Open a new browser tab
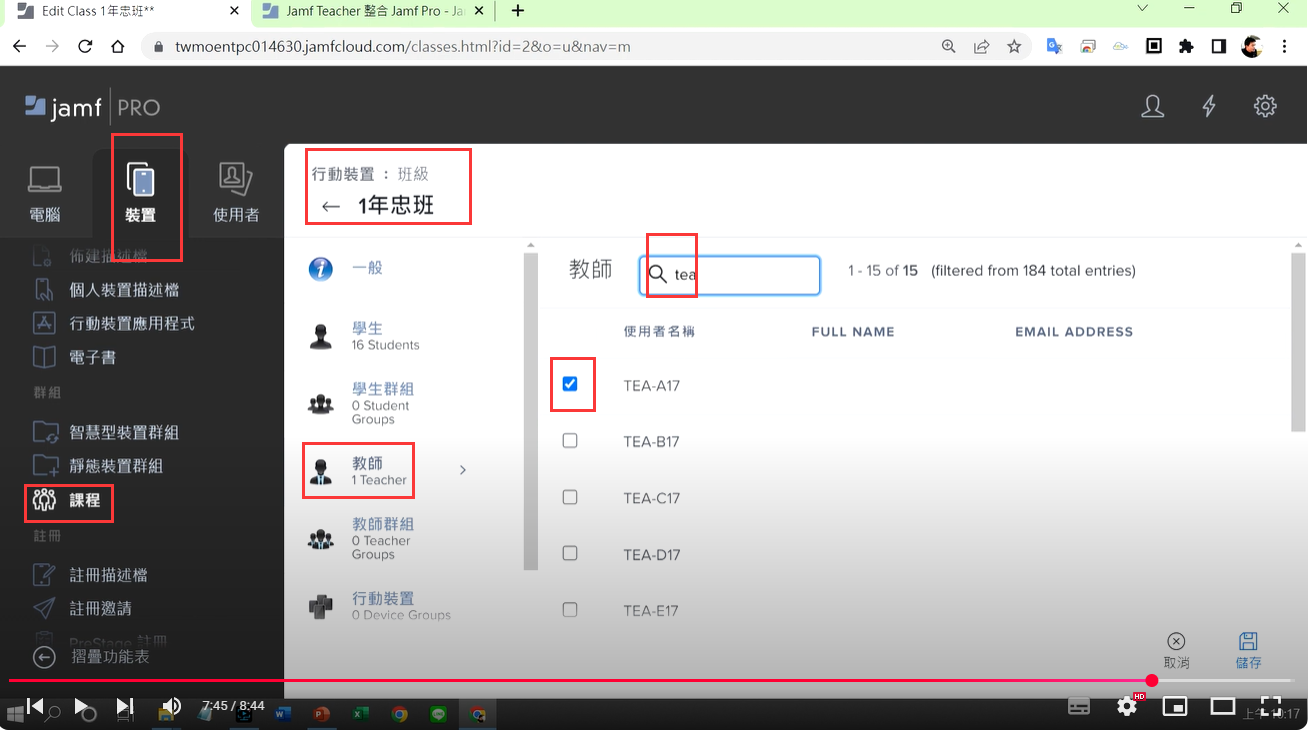The height and width of the screenshot is (730, 1309). (x=517, y=11)
